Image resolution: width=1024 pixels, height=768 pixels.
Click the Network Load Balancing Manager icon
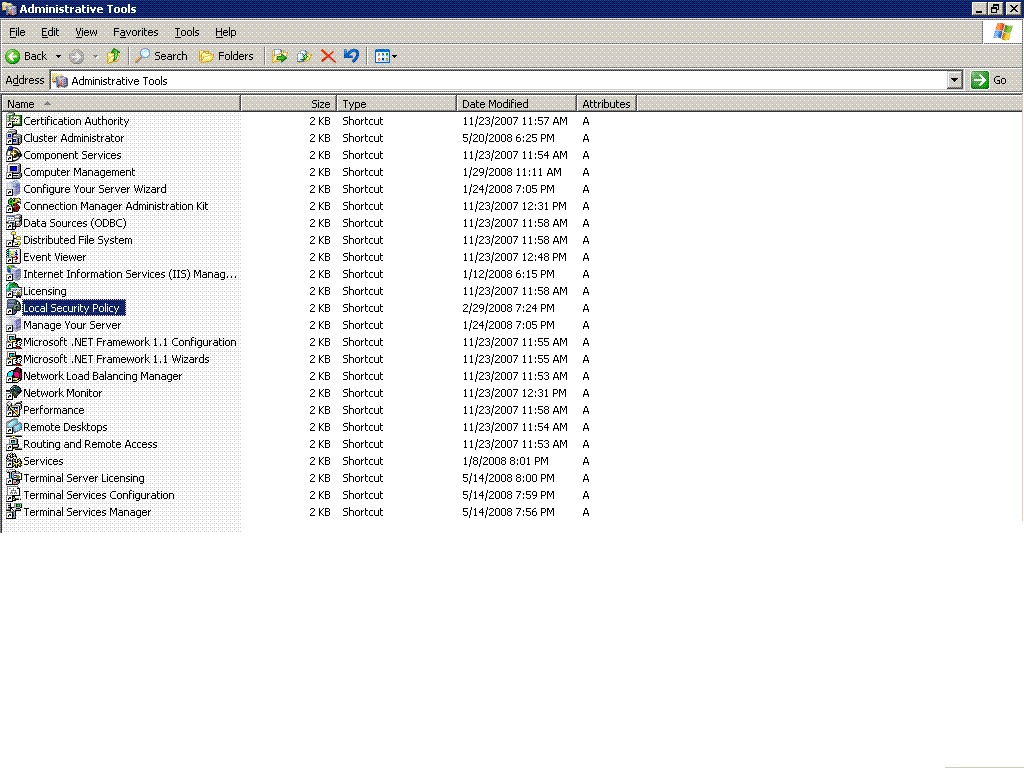[14, 376]
